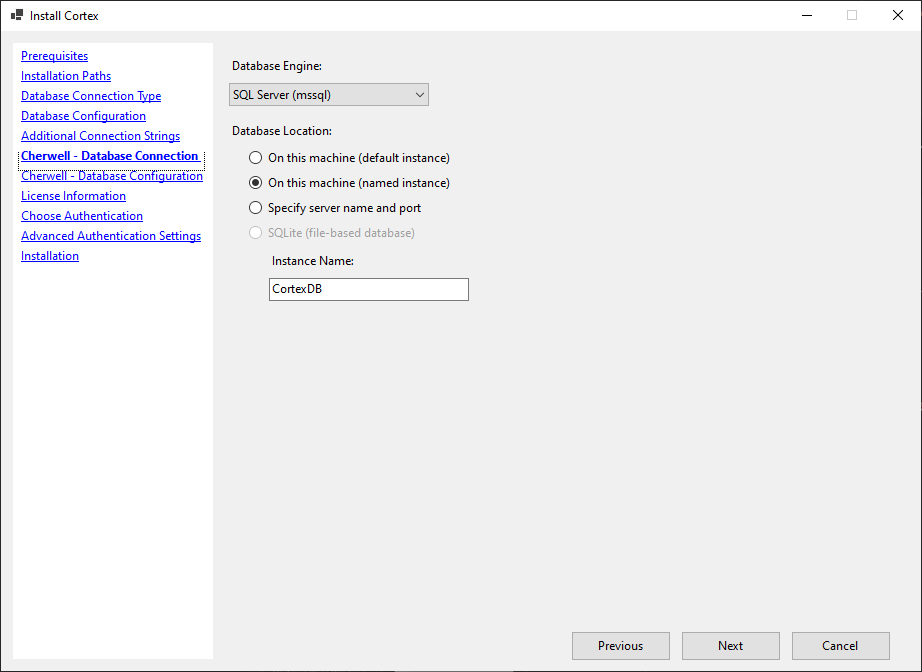Expand the SQL Server (mssql) selector arrow
The height and width of the screenshot is (672, 922).
[x=419, y=94]
